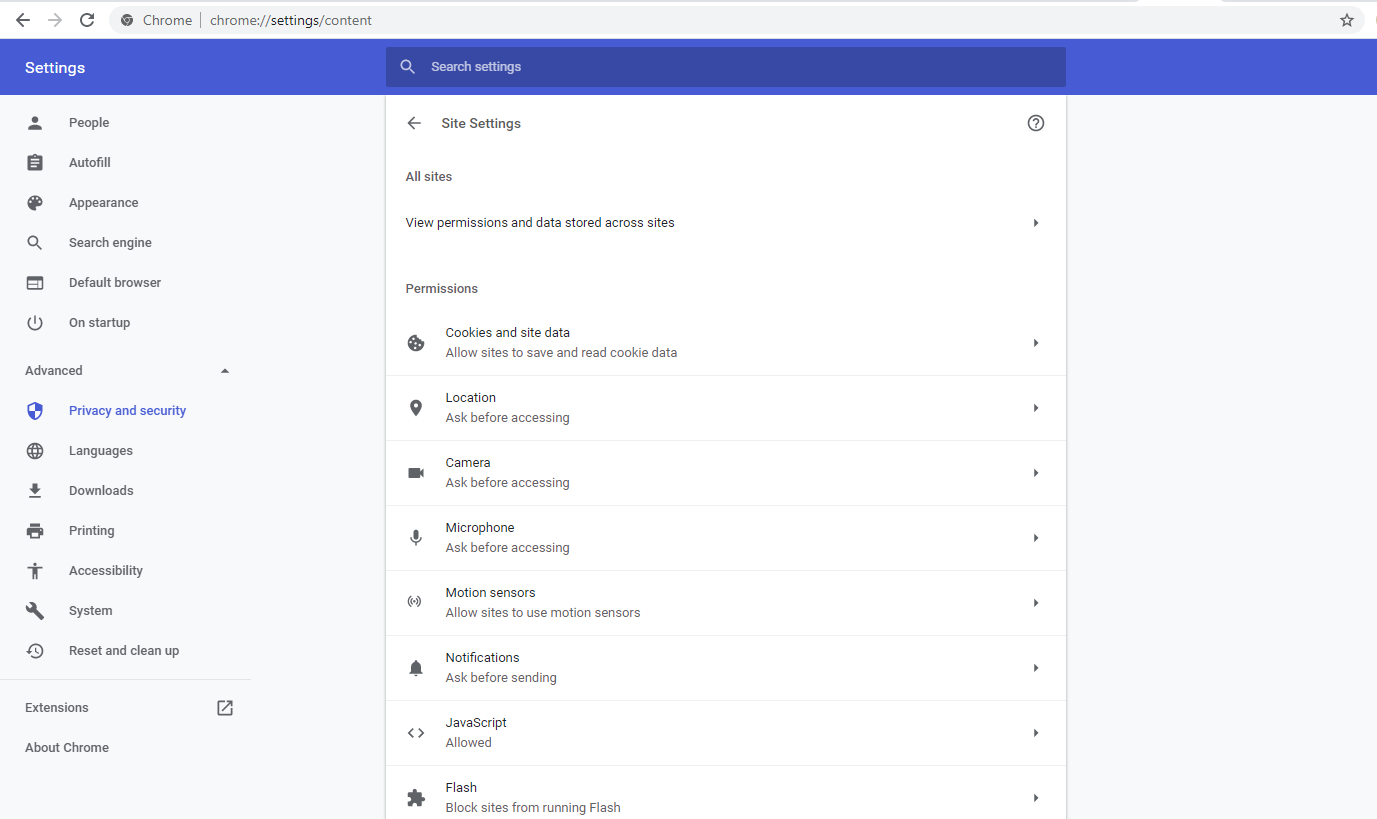Viewport: 1377px width, 819px height.
Task: Open Reset and clean up section
Action: click(125, 651)
